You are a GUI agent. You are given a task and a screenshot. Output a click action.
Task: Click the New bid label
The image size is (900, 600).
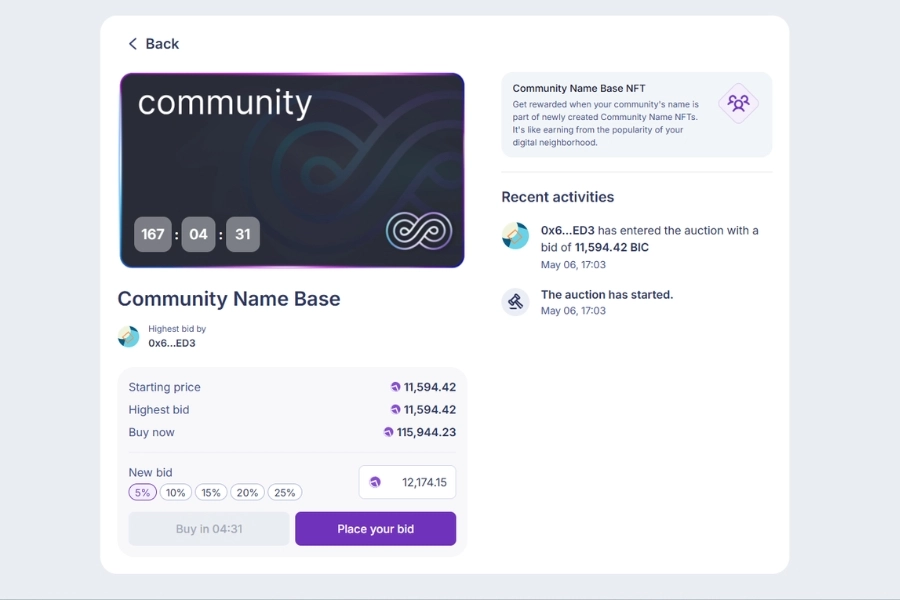click(150, 473)
